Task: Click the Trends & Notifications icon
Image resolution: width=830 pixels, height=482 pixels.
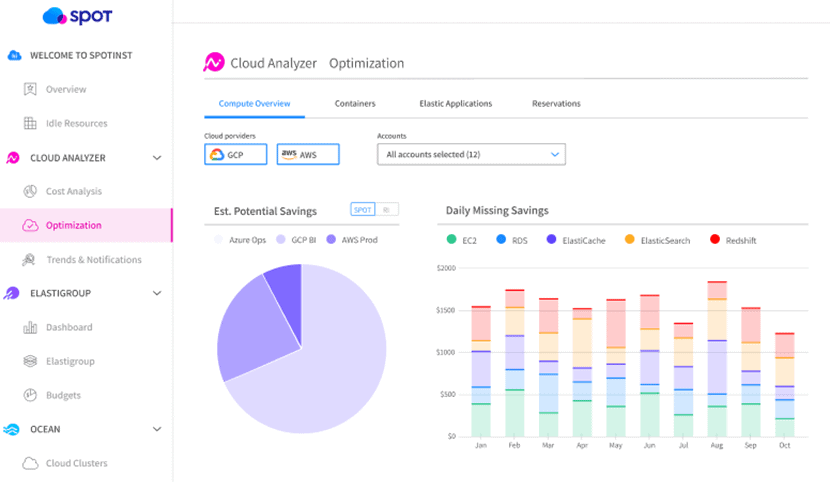Action: [x=29, y=259]
